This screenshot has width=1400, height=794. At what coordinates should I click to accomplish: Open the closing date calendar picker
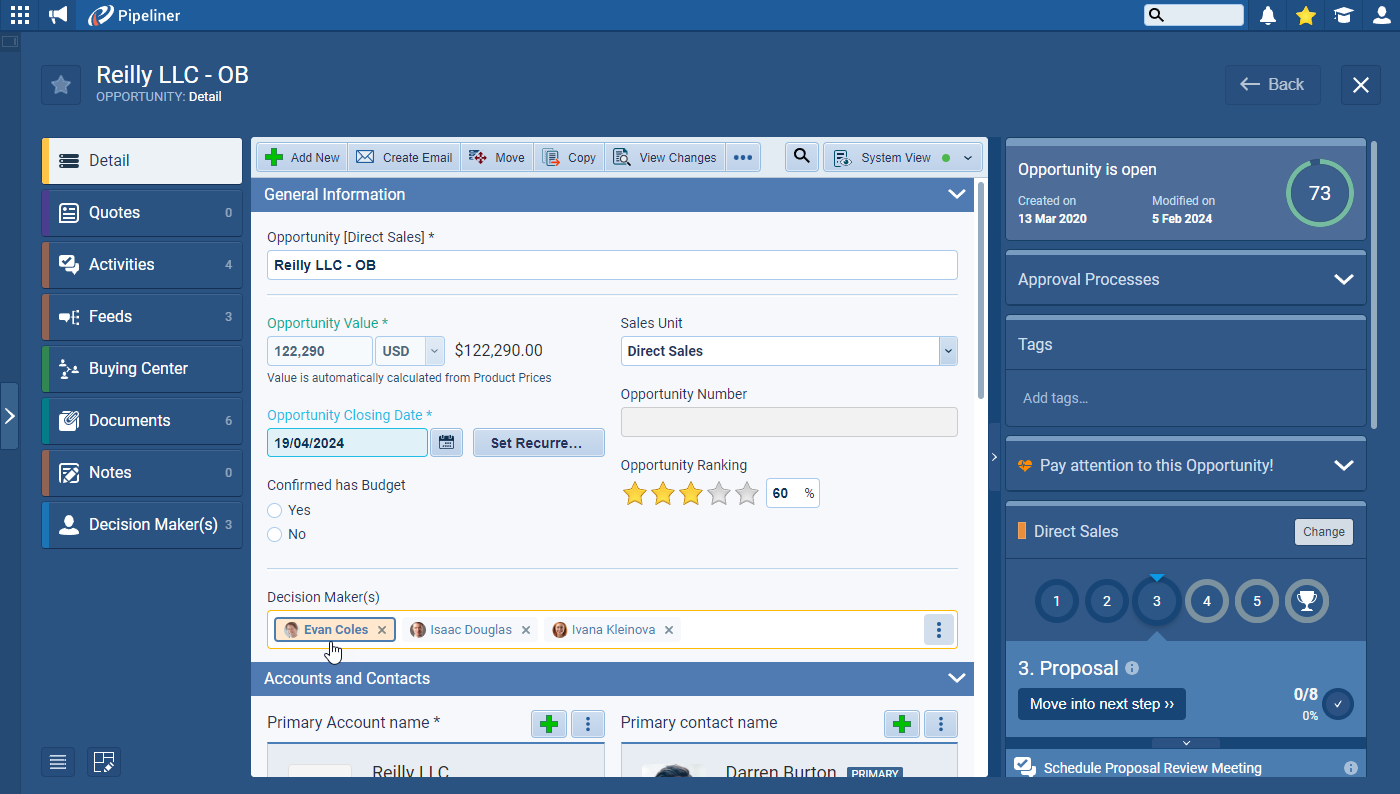click(x=446, y=442)
